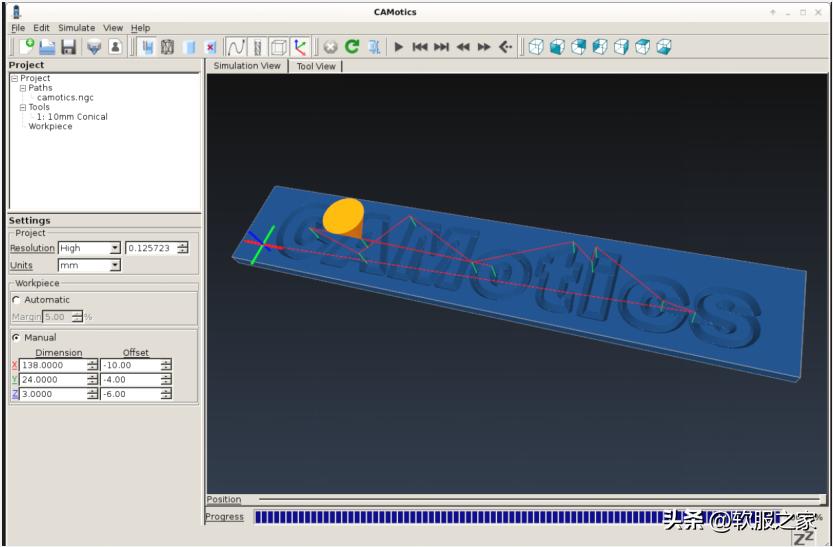Viewport: 833px width, 547px height.
Task: Open the Simulate menu
Action: click(76, 28)
